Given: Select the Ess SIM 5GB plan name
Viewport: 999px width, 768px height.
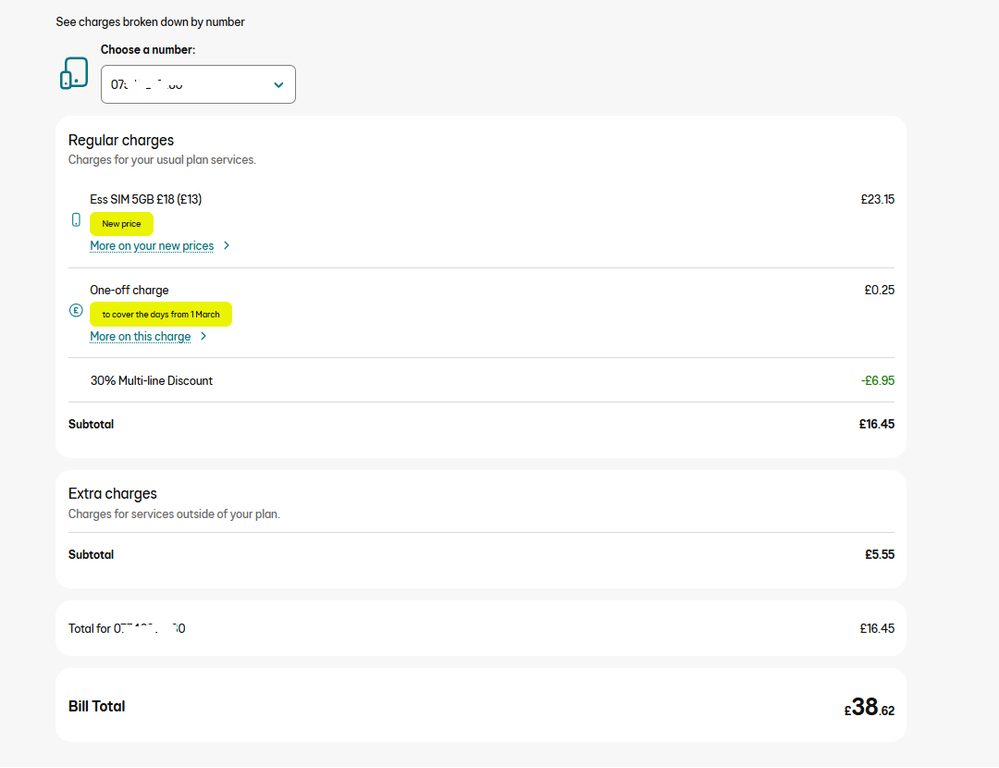Looking at the screenshot, I should click(x=146, y=199).
